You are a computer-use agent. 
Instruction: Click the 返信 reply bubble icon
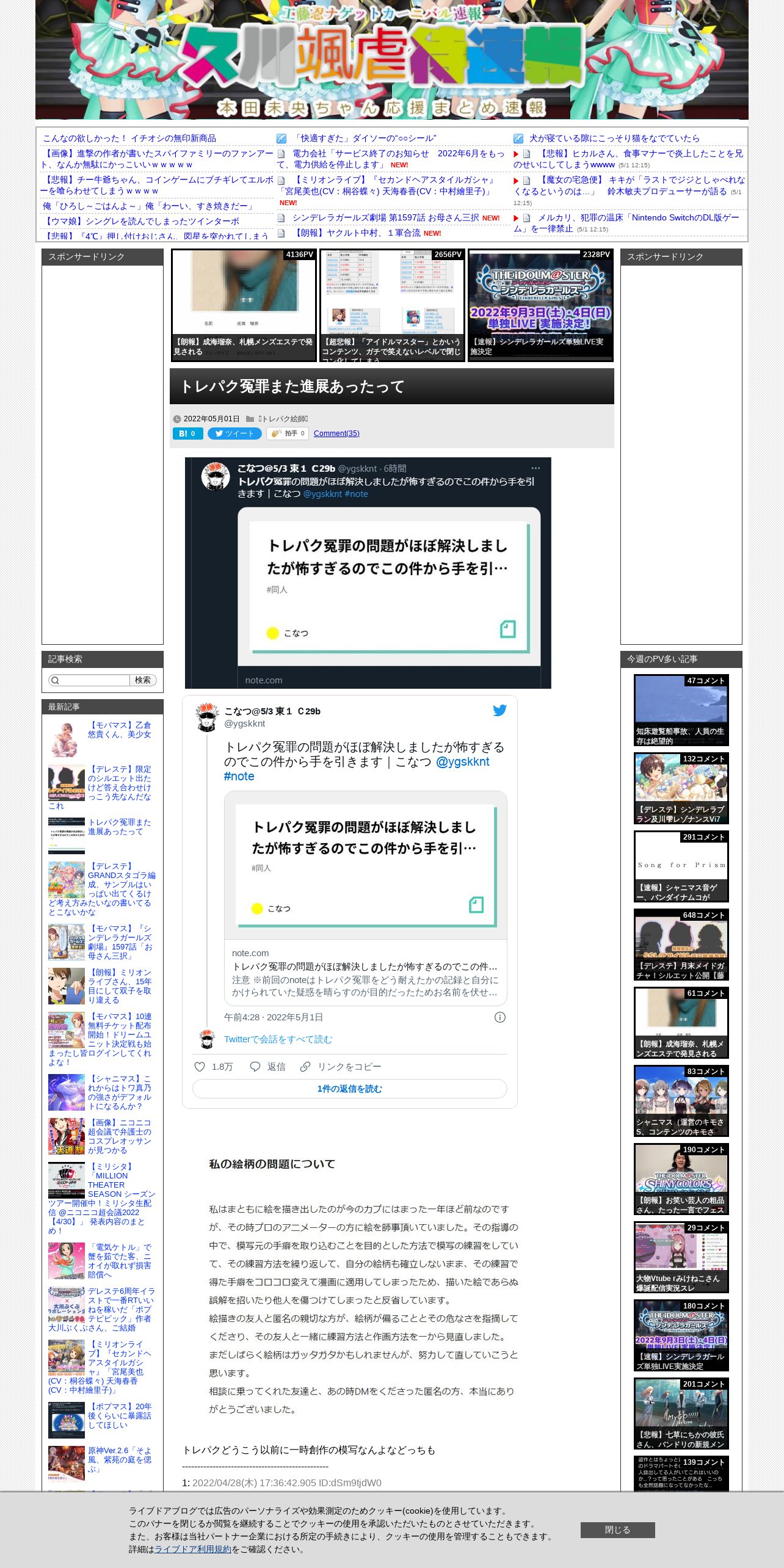point(255,1067)
